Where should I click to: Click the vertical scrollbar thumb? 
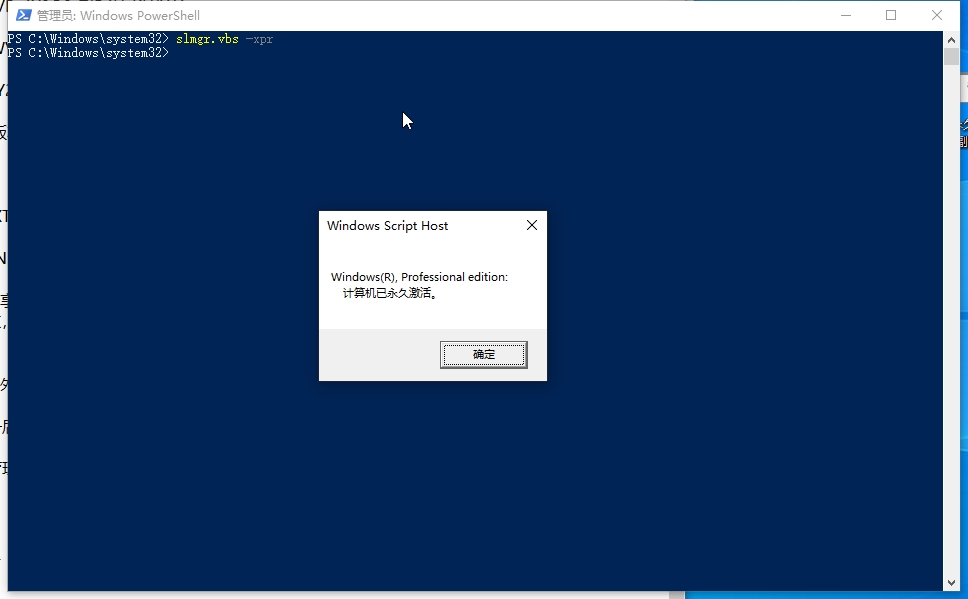951,56
